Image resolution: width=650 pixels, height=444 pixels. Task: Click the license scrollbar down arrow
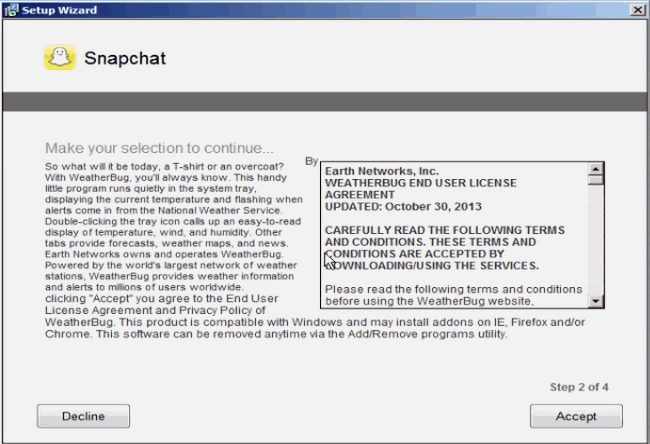coord(596,301)
